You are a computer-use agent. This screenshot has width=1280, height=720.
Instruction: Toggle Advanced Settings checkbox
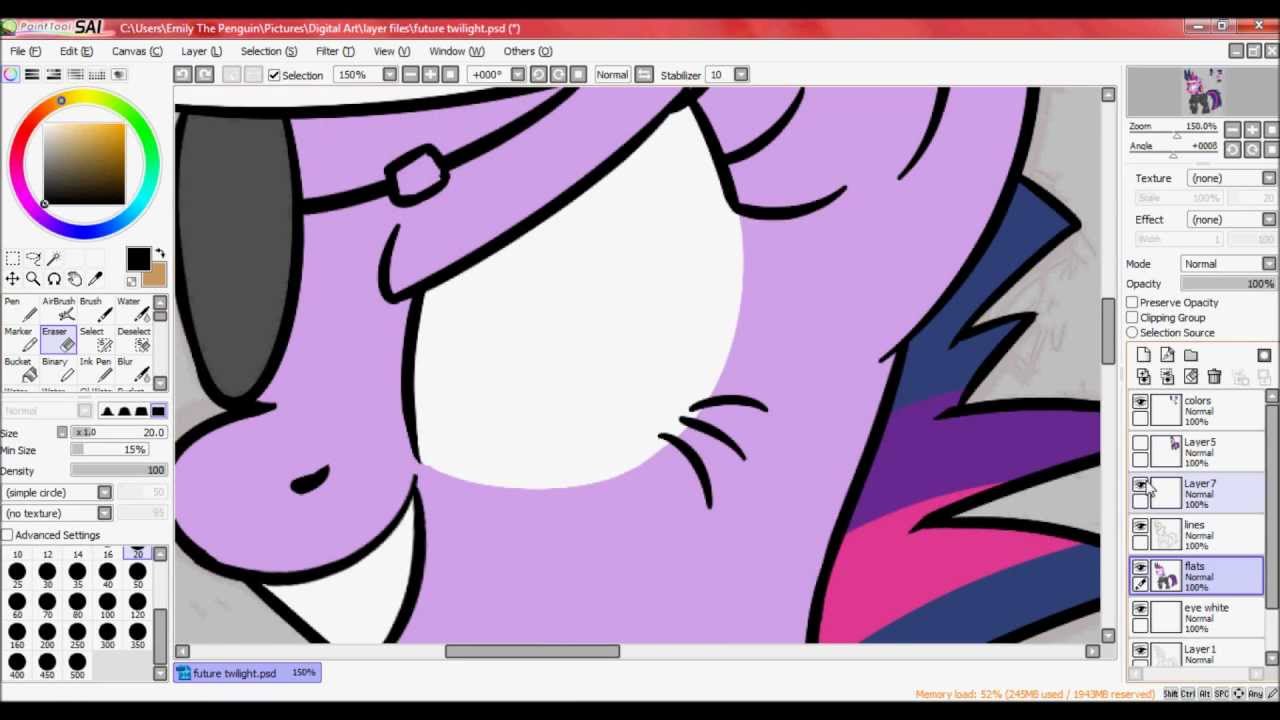(7, 535)
